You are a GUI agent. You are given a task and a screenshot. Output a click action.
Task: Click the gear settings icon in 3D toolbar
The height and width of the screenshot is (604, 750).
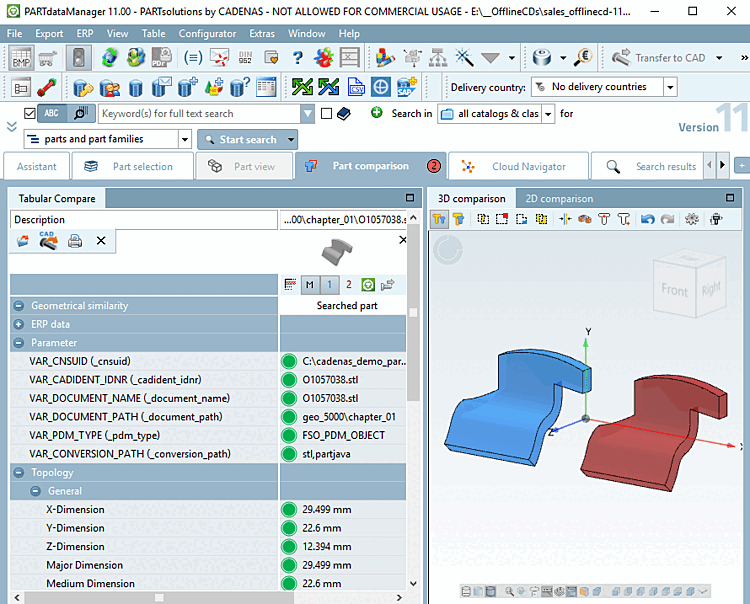click(691, 218)
